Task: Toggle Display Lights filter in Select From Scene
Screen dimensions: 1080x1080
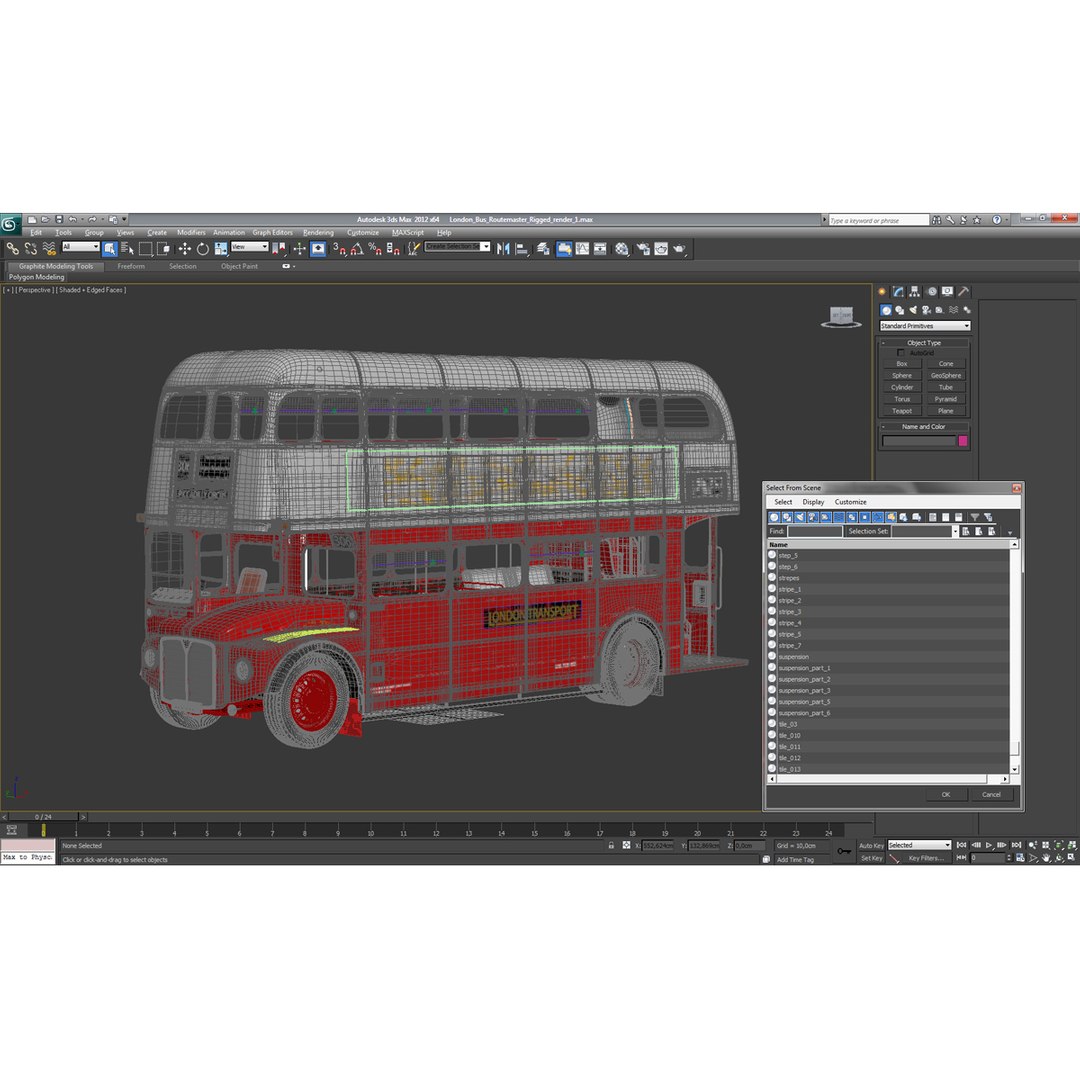Action: tap(800, 517)
